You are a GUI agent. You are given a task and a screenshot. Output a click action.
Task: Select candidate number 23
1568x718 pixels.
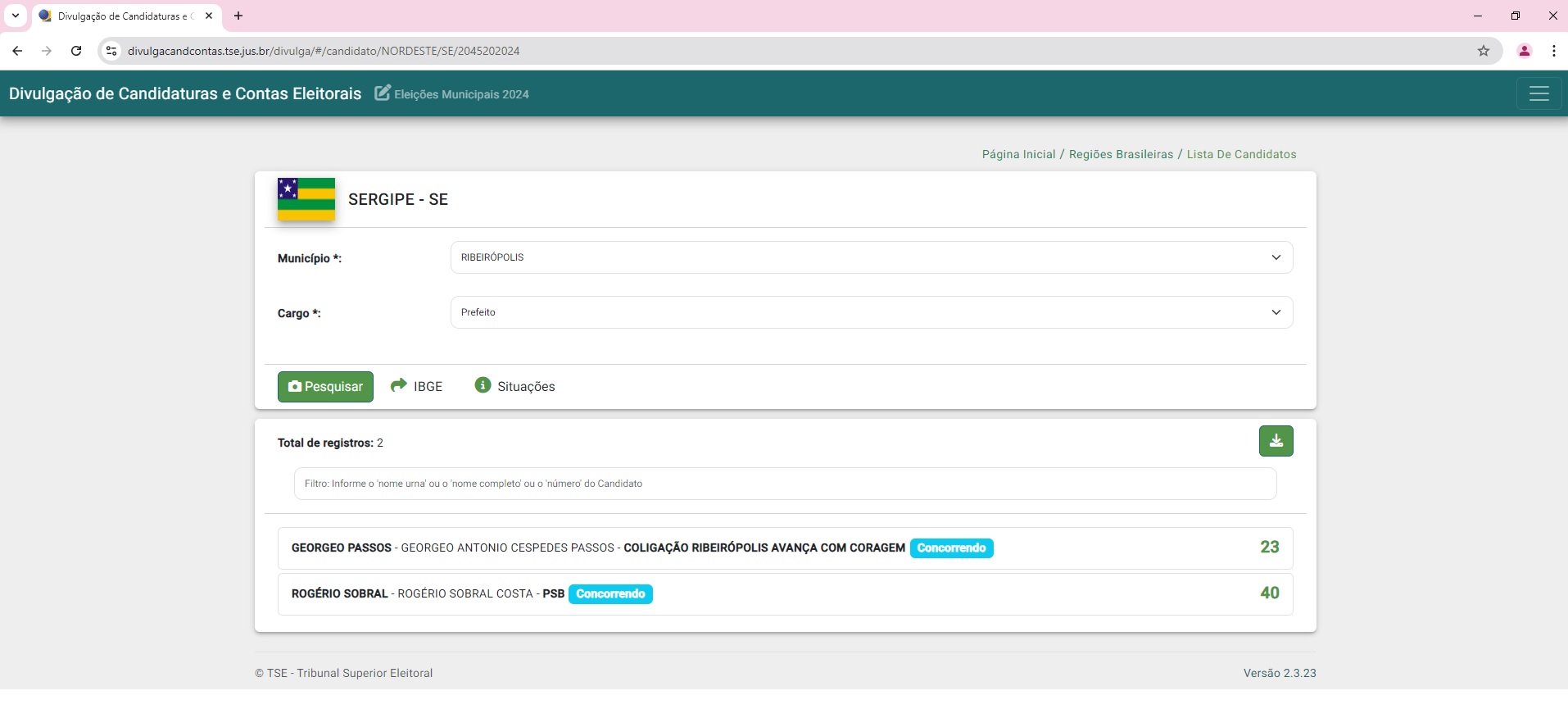coord(1269,548)
